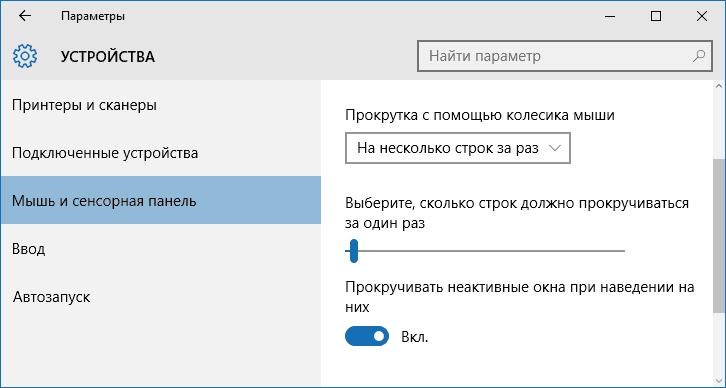Image resolution: width=726 pixels, height=388 pixels.
Task: Select Мышь и сенсорная панель
Action: [x=160, y=200]
